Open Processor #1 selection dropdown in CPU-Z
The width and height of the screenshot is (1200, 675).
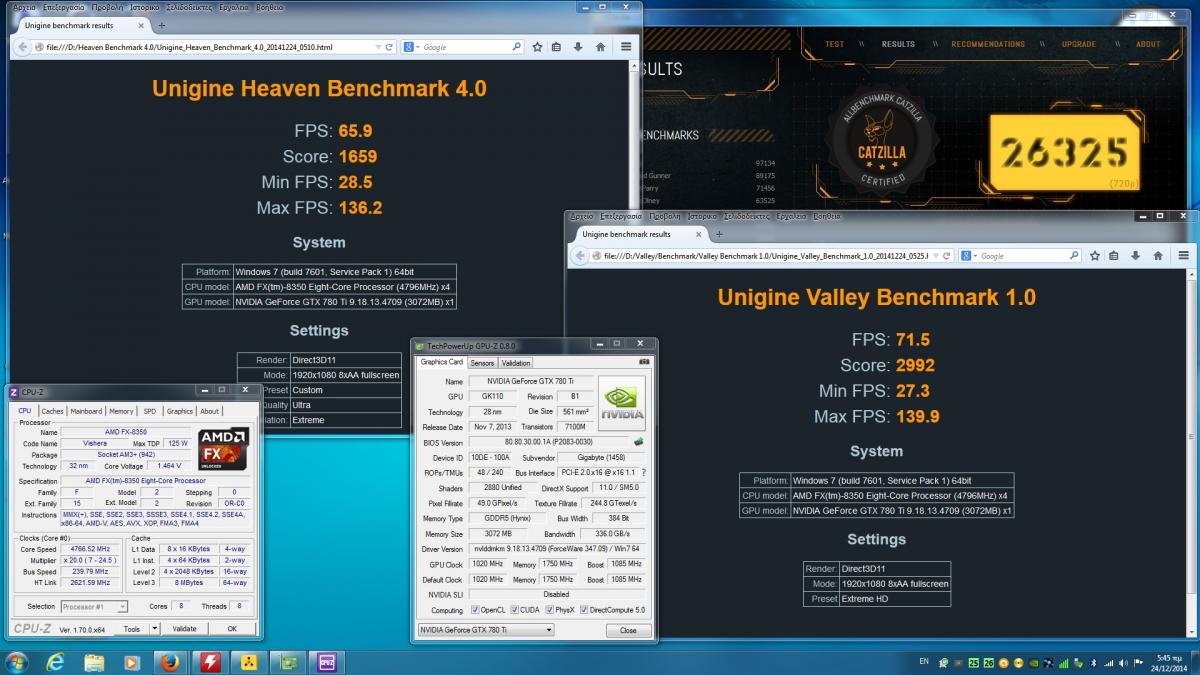click(x=94, y=606)
